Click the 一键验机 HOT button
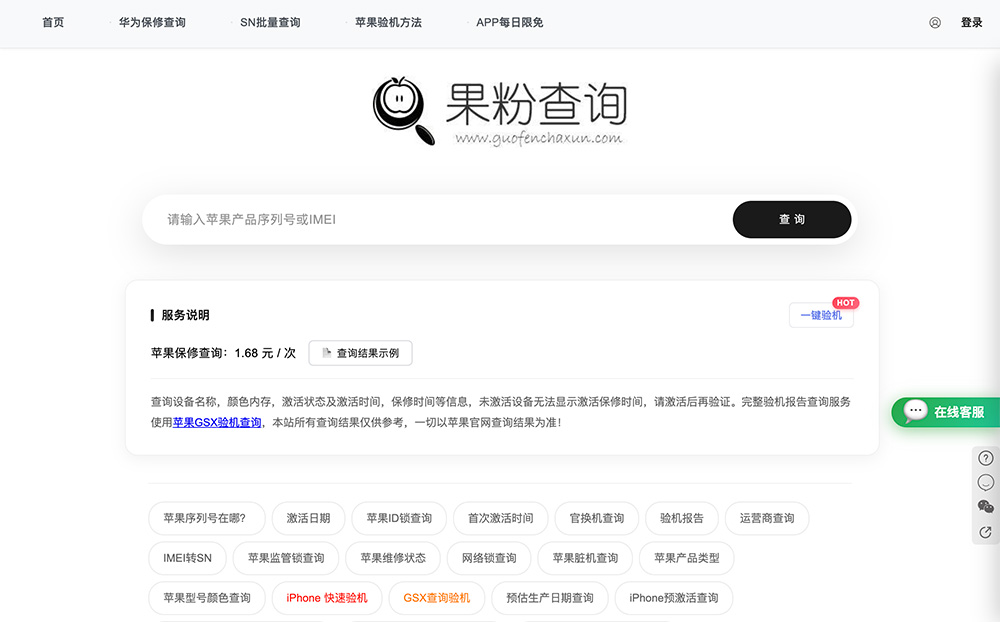The width and height of the screenshot is (1000, 622). tap(821, 315)
